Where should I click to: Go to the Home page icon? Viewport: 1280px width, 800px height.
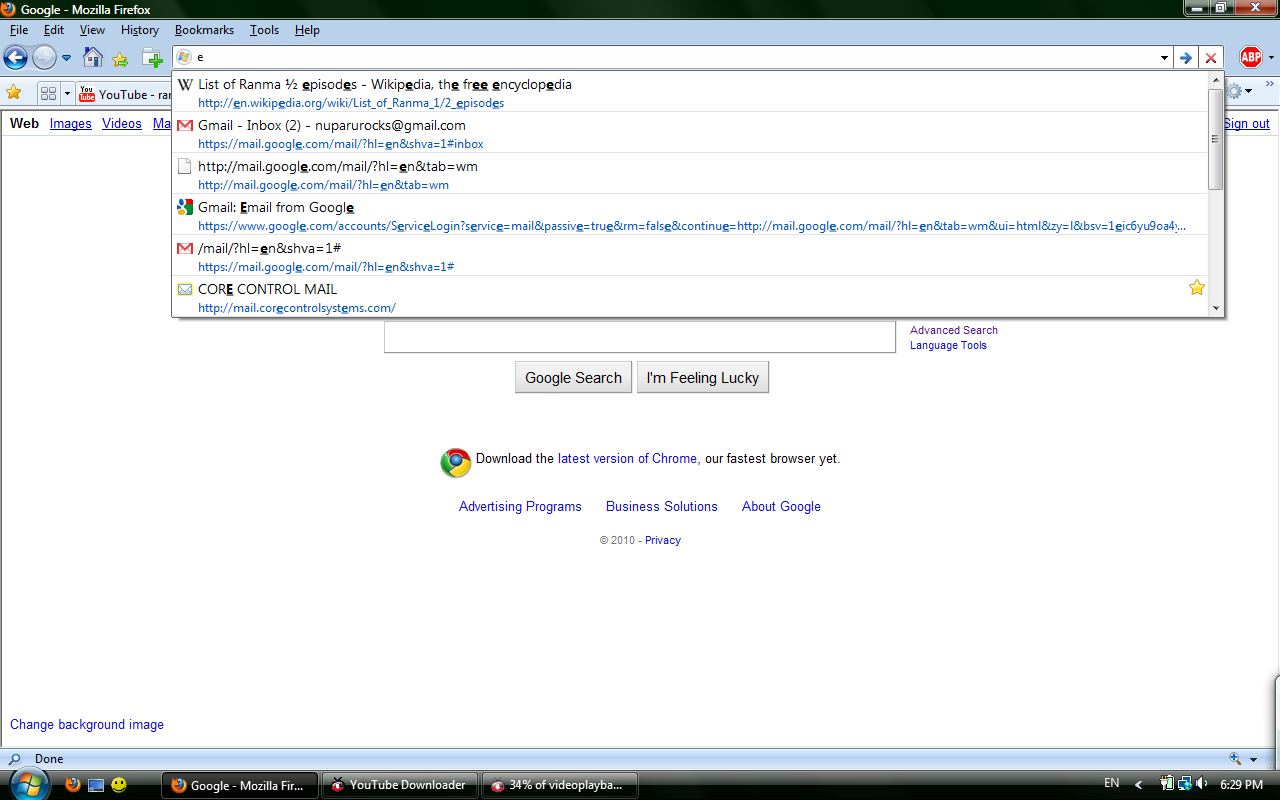pyautogui.click(x=92, y=57)
